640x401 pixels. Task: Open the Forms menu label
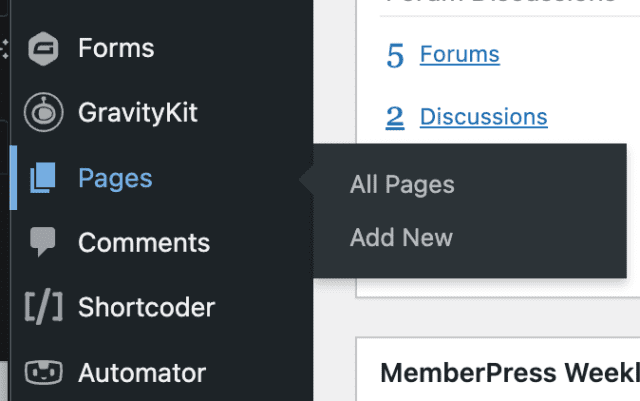click(x=116, y=48)
